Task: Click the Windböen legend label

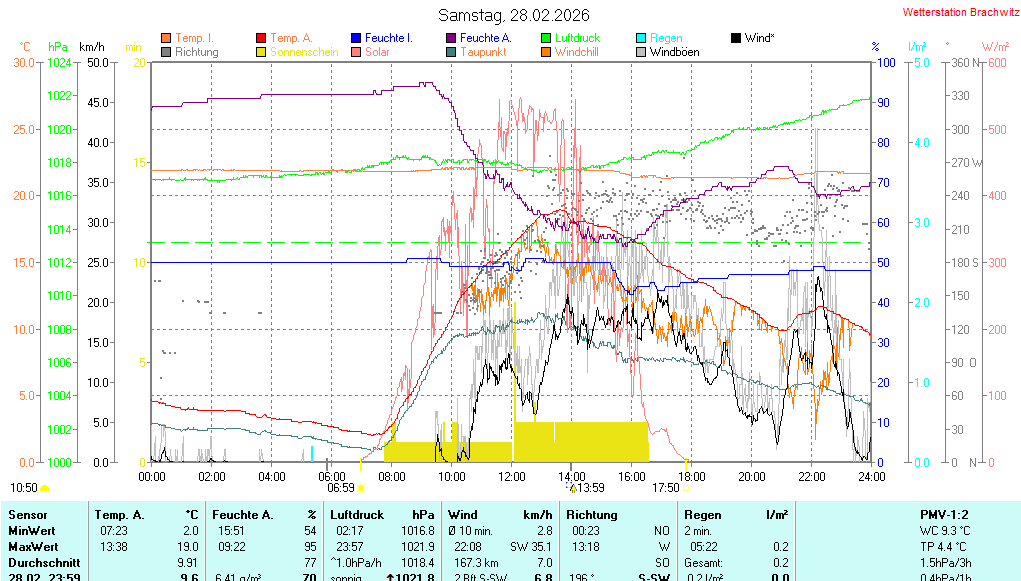Action: 675,52
